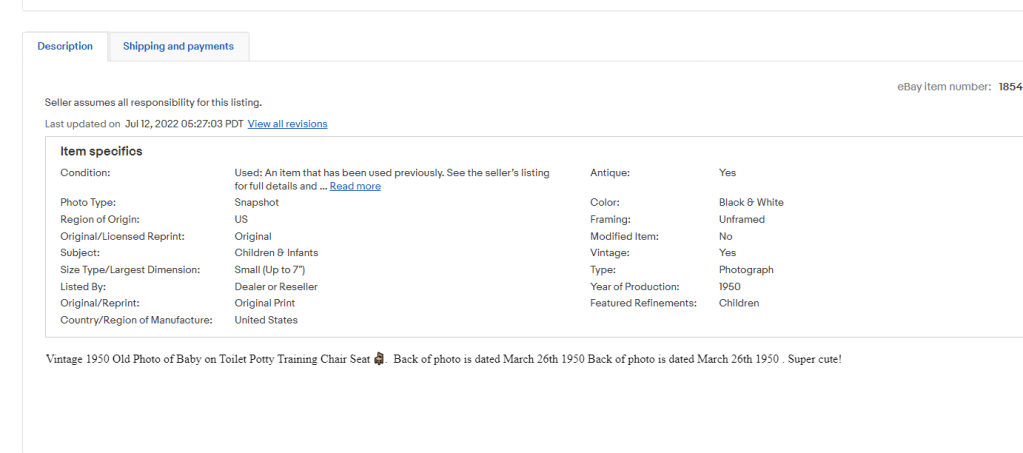1023x453 pixels.
Task: Click the Black & White color value
Action: click(x=751, y=202)
